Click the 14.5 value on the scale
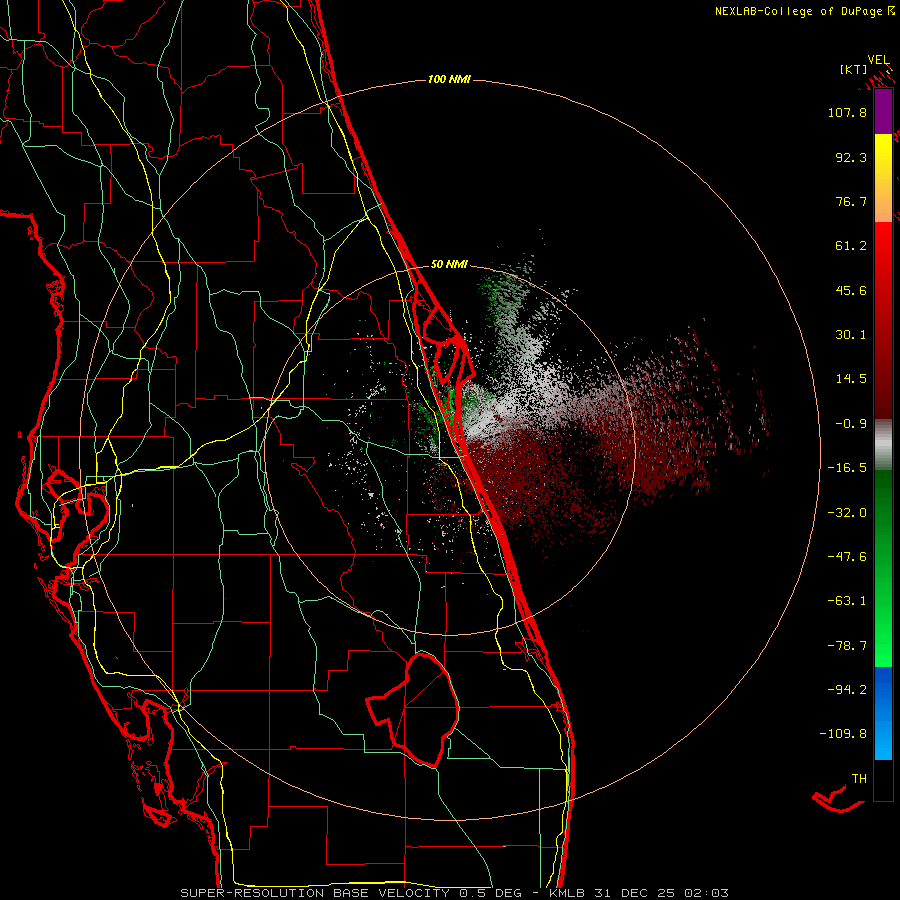This screenshot has height=900, width=900. point(851,379)
